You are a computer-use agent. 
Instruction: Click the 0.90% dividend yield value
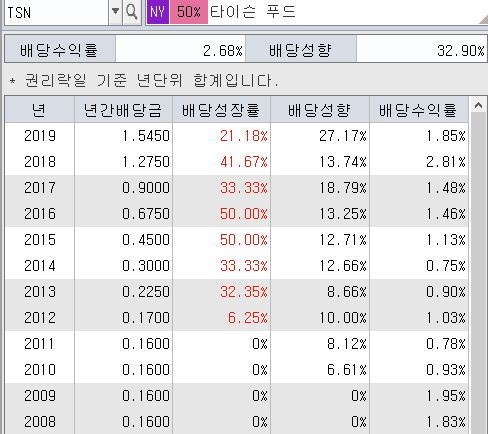446,292
